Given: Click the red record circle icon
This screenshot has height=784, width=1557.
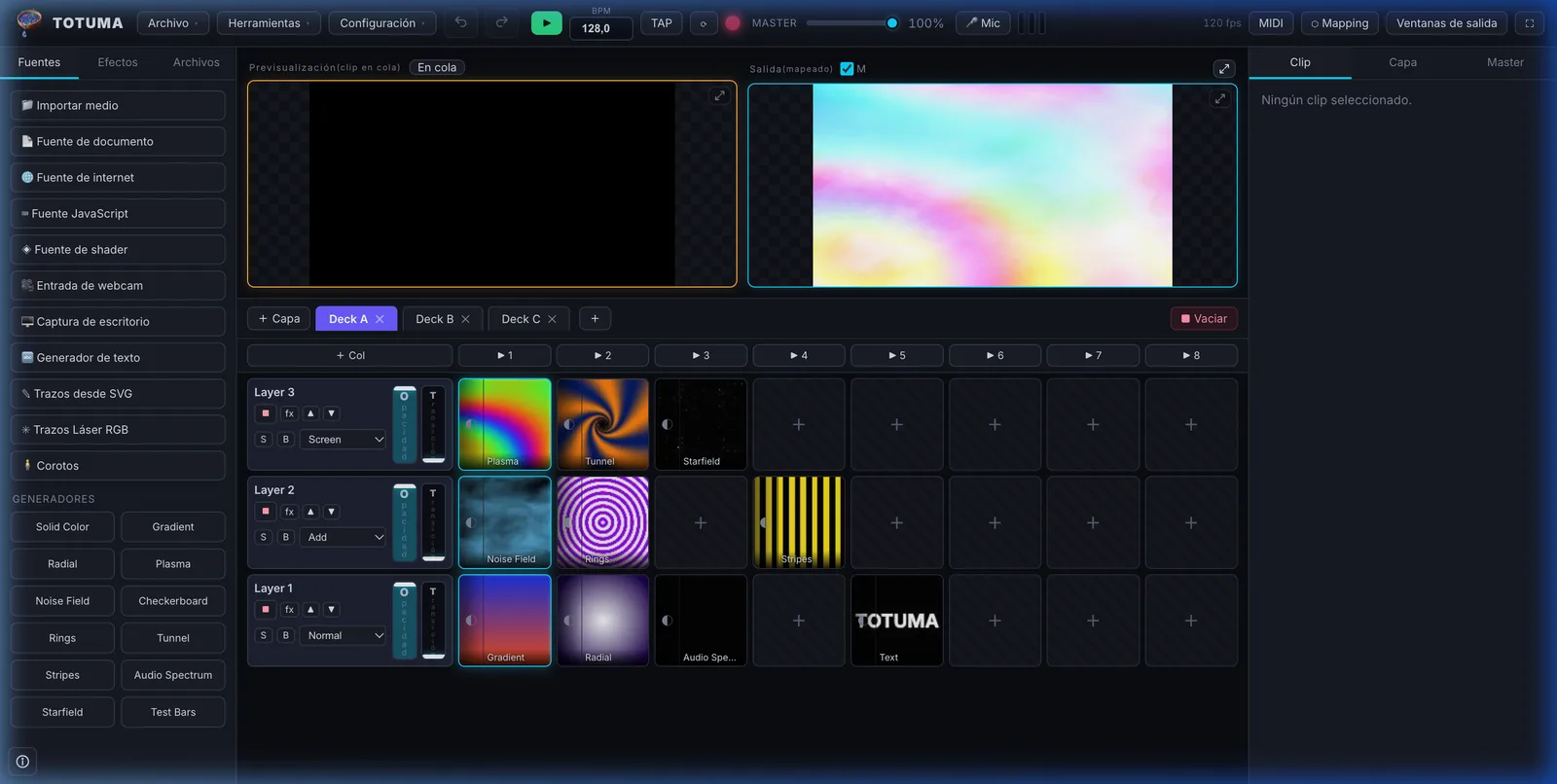Looking at the screenshot, I should coord(733,22).
